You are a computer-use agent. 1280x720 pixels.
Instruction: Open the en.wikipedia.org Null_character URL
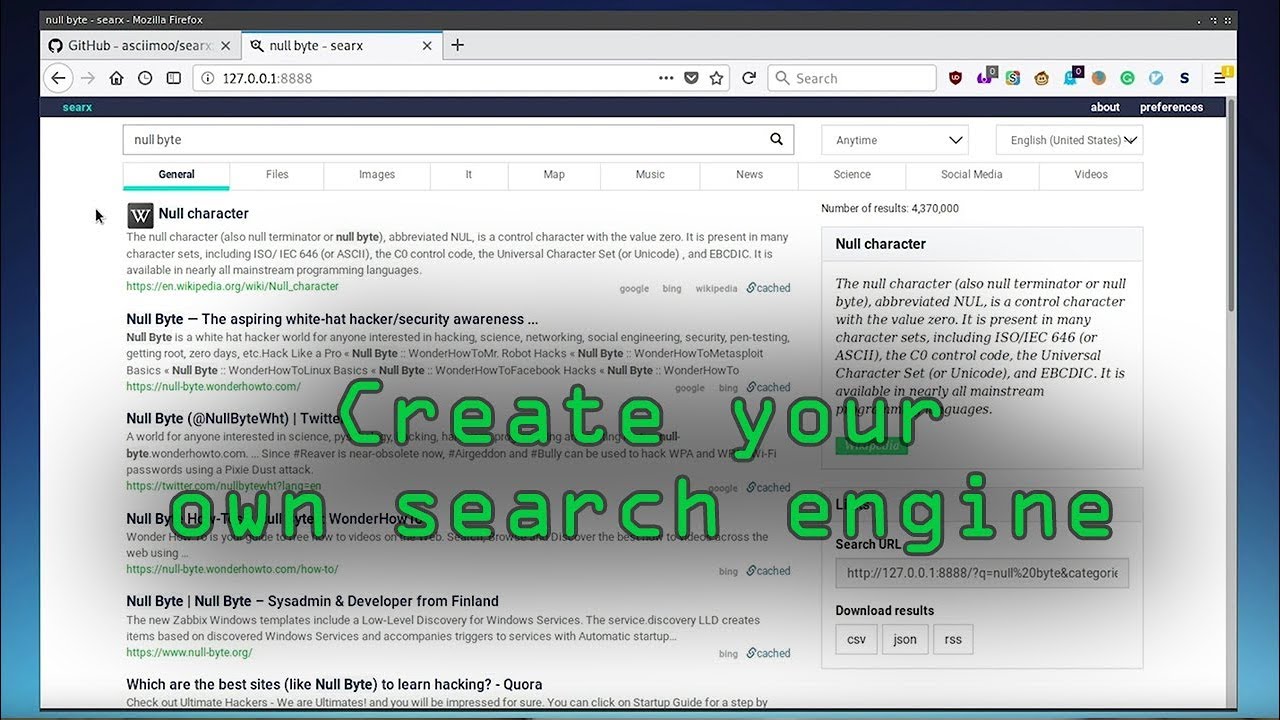(x=232, y=286)
